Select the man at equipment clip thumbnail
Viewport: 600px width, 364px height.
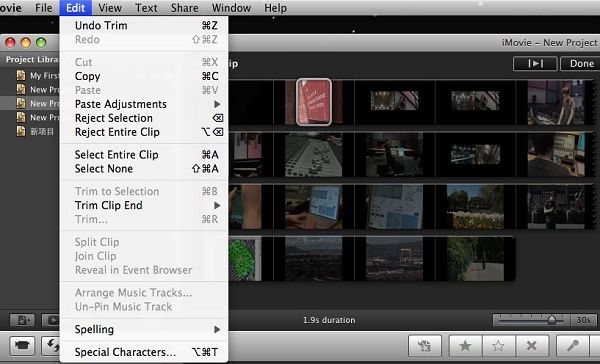click(556, 102)
